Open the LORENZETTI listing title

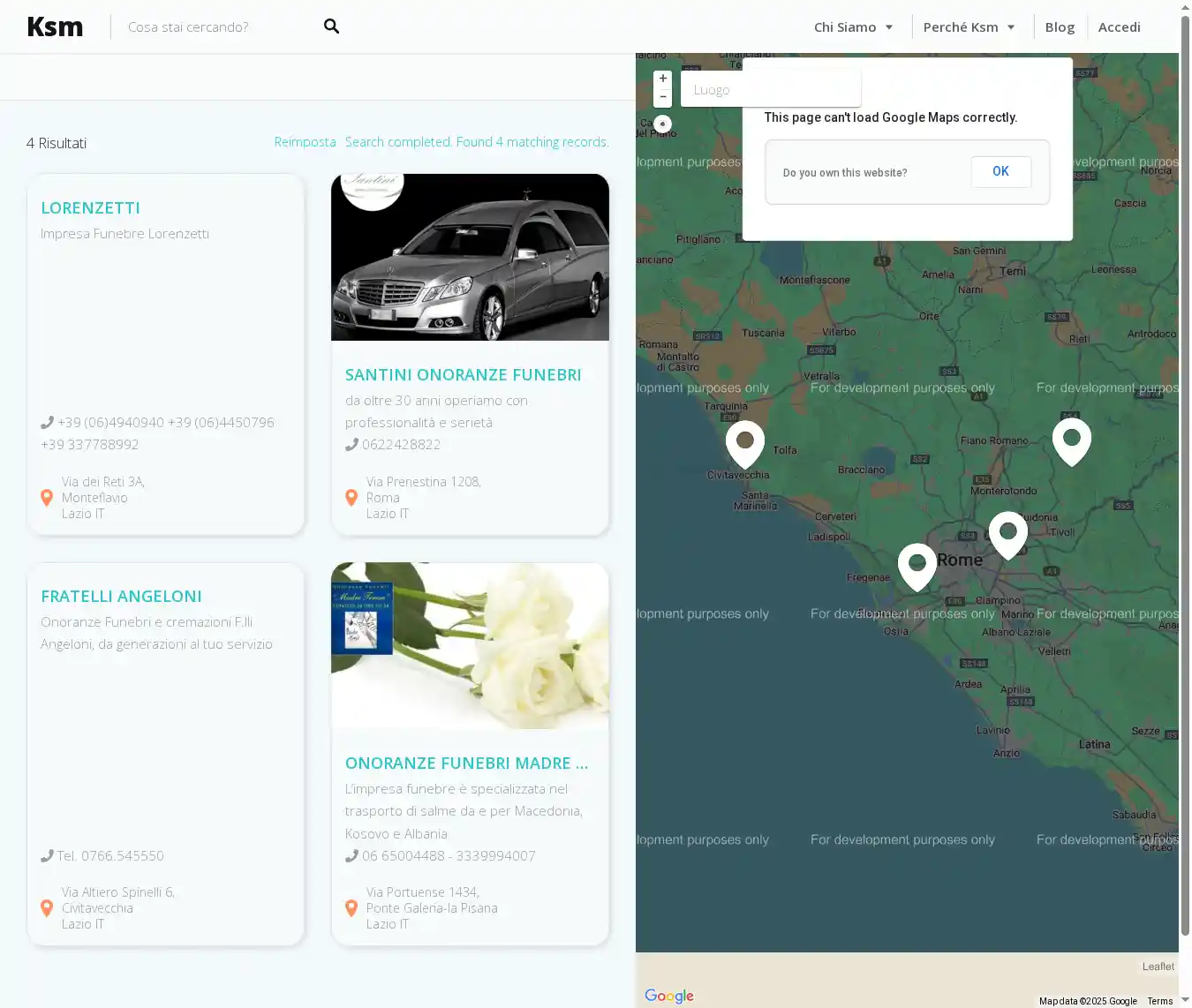point(90,208)
